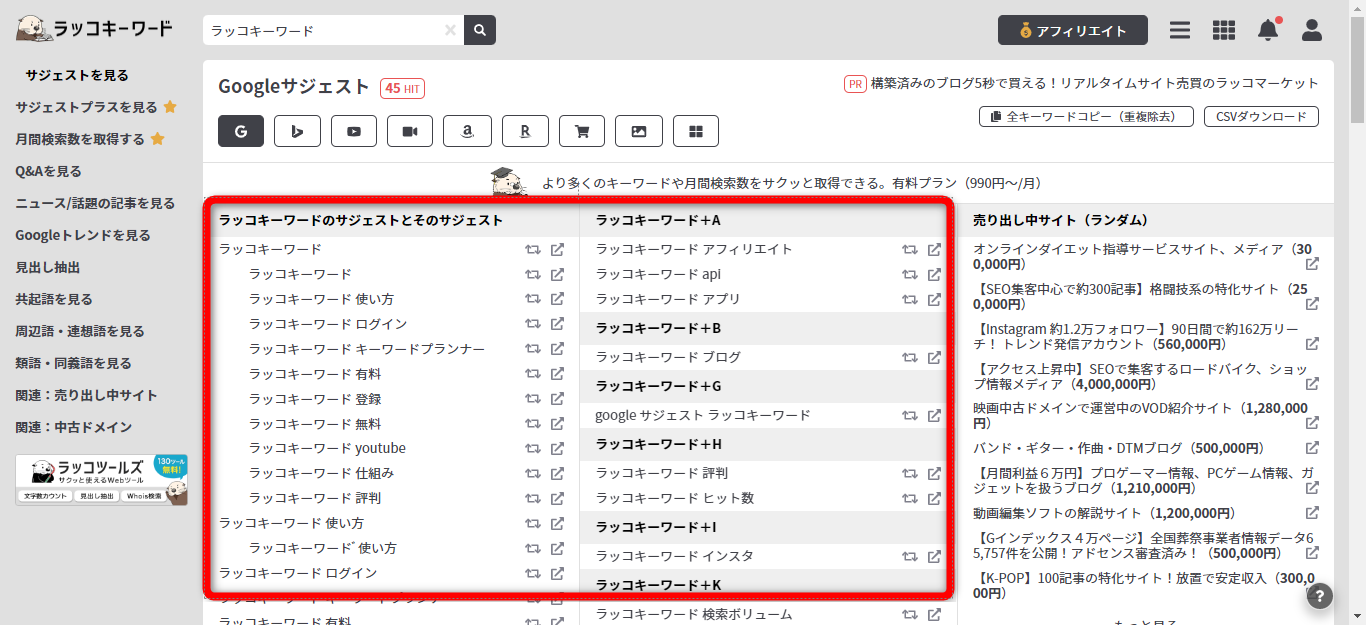Open 見出し抽出 in the sidebar
The image size is (1366, 625).
(47, 267)
